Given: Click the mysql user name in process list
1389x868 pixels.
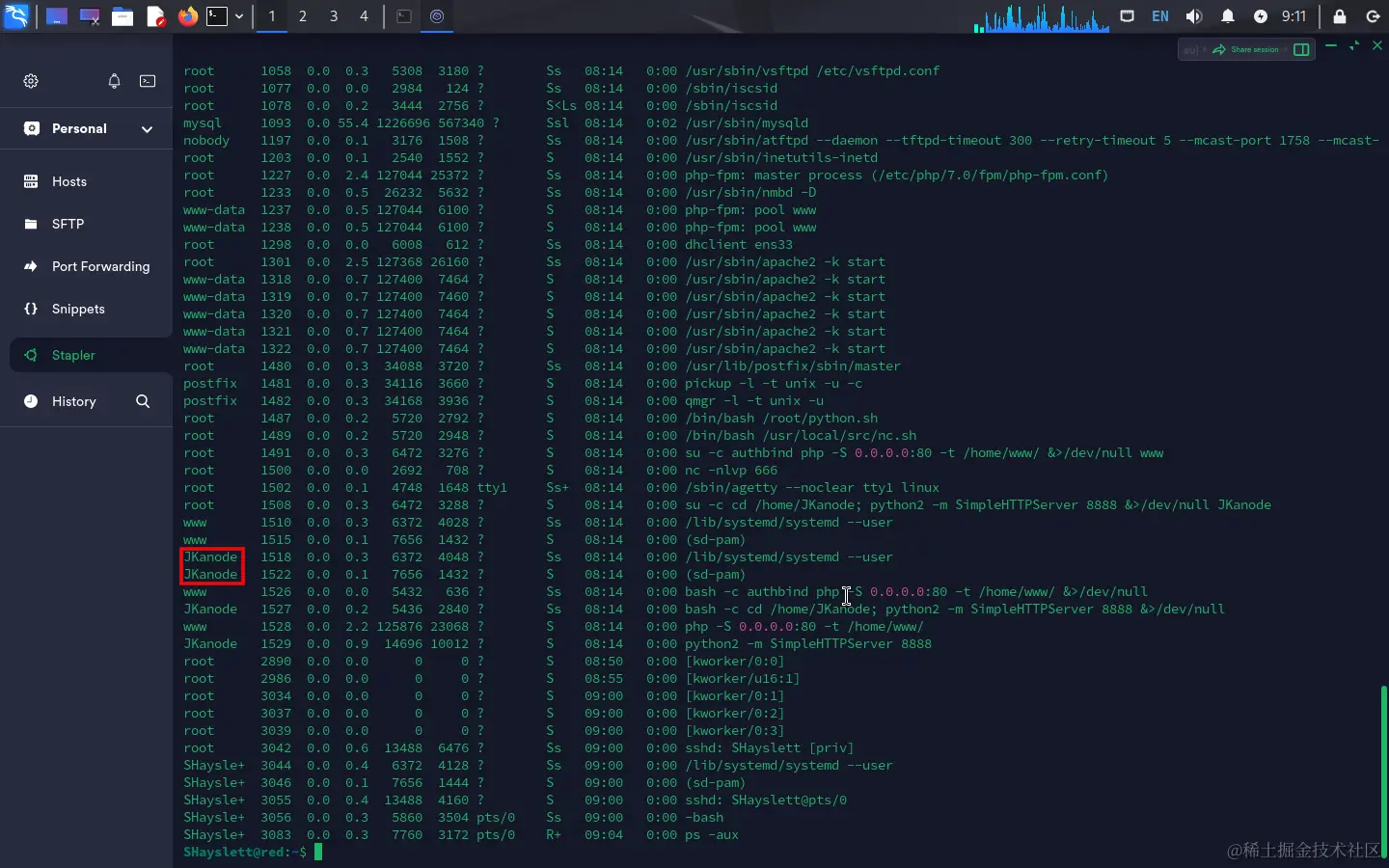Looking at the screenshot, I should point(203,123).
